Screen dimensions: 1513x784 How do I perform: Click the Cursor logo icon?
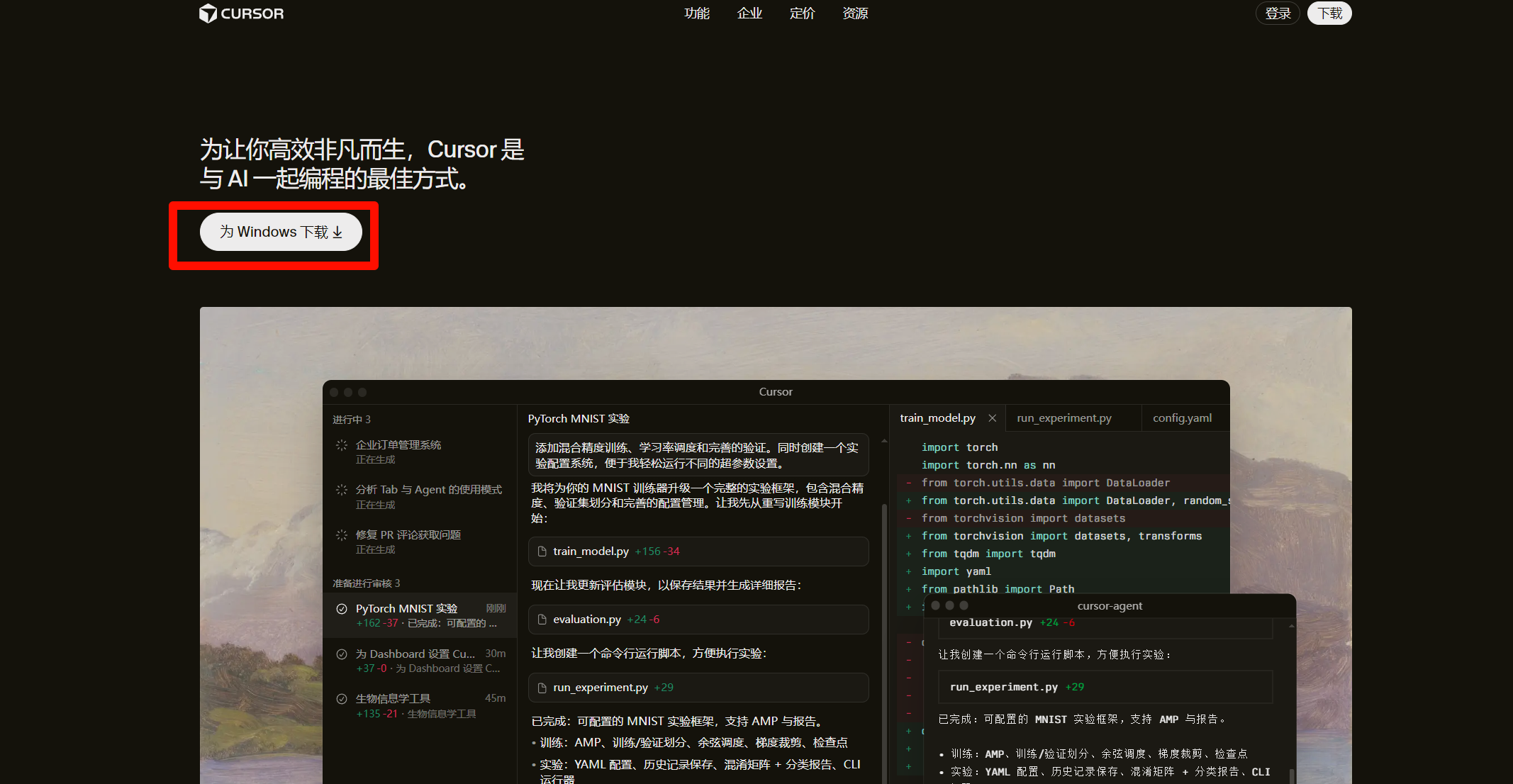208,13
